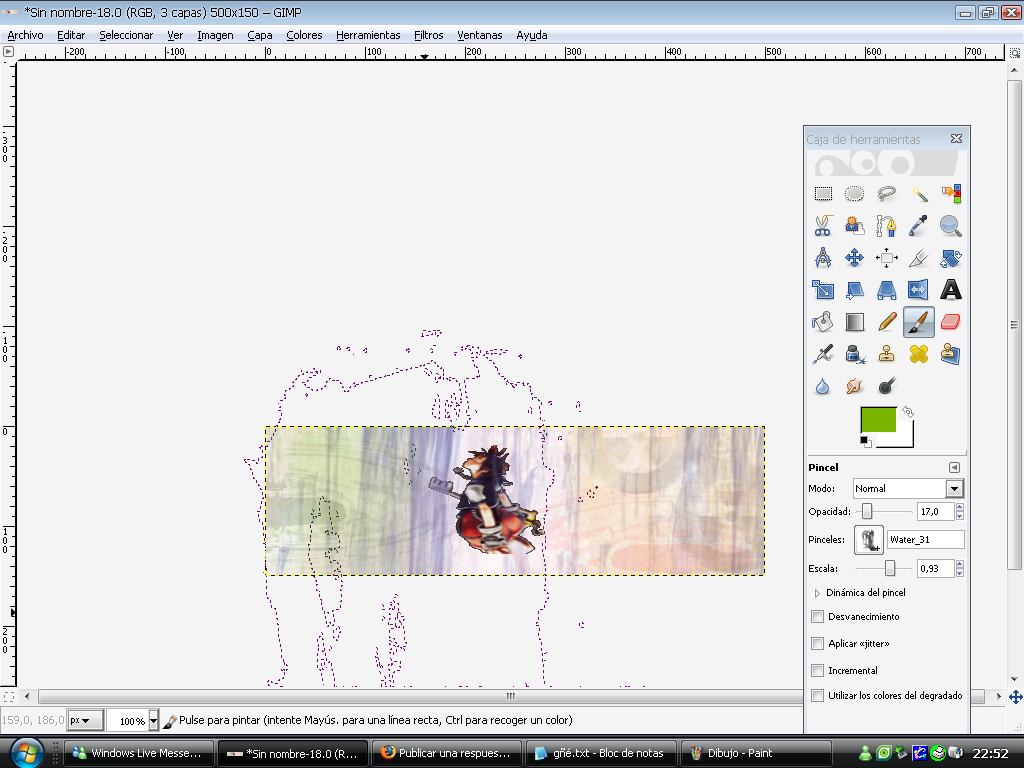
Task: Choose the Measure compass tool
Action: (823, 258)
